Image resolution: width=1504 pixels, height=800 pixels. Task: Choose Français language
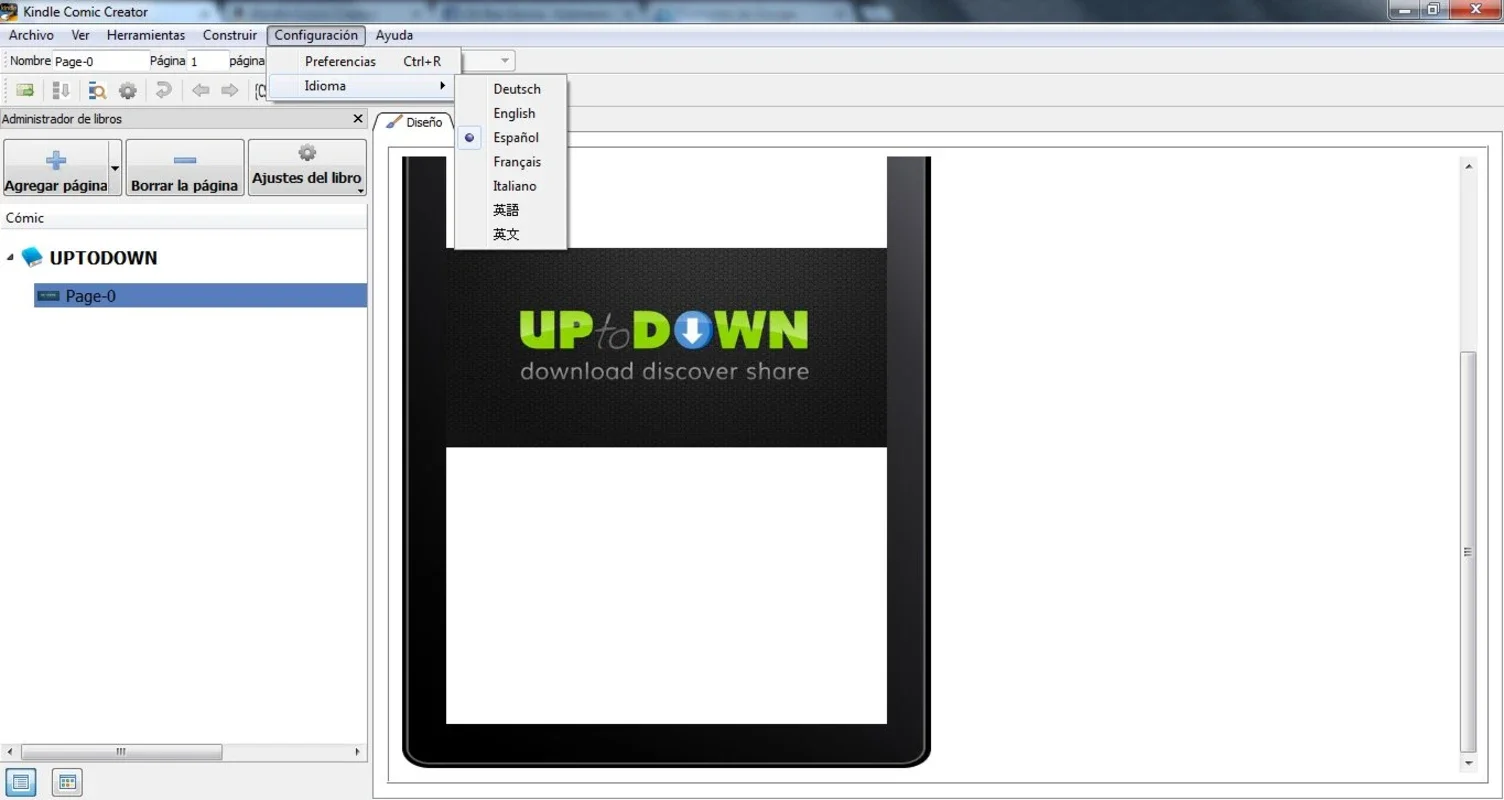coord(517,162)
